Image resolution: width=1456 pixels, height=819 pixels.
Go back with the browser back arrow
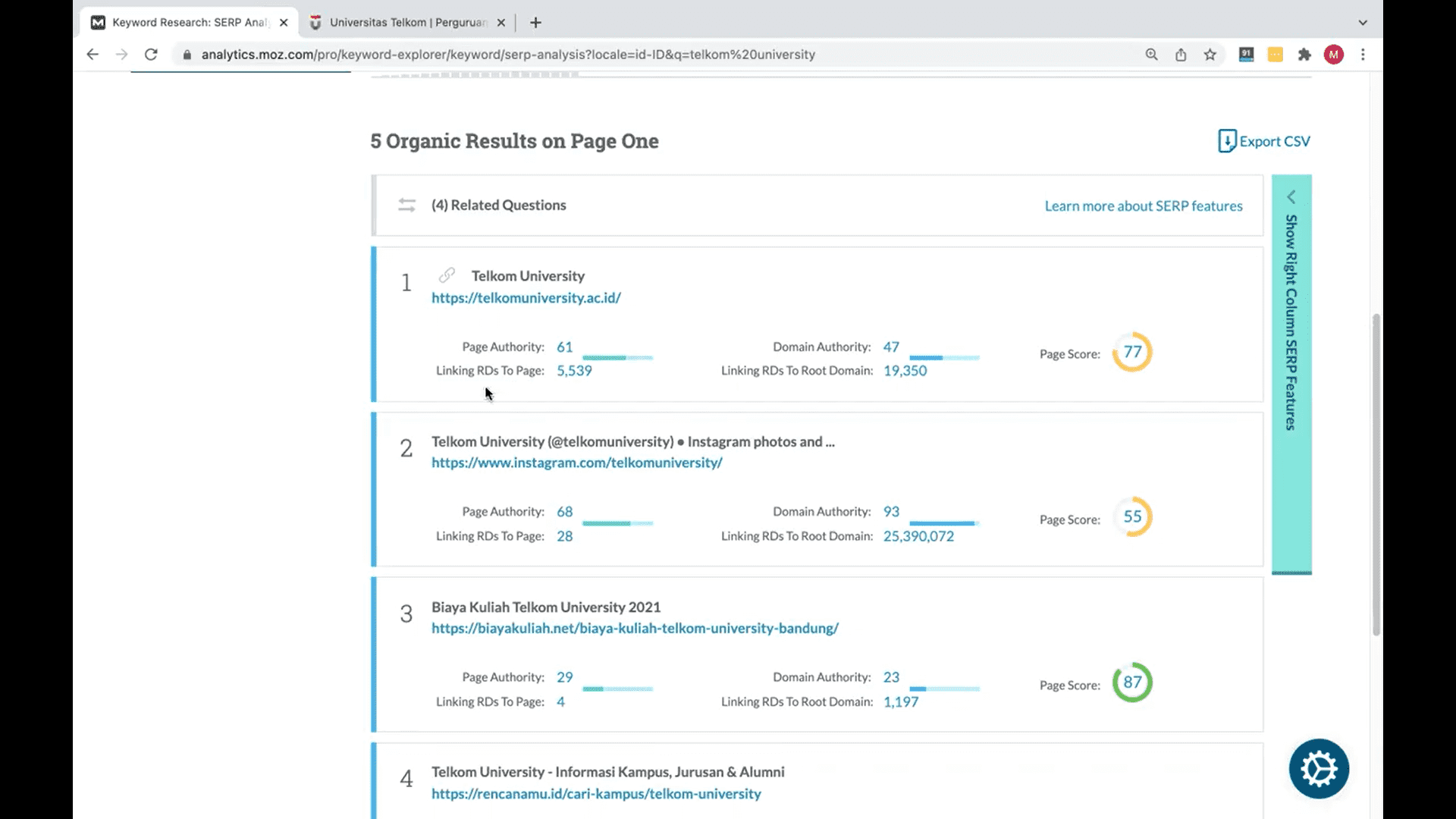click(x=93, y=55)
